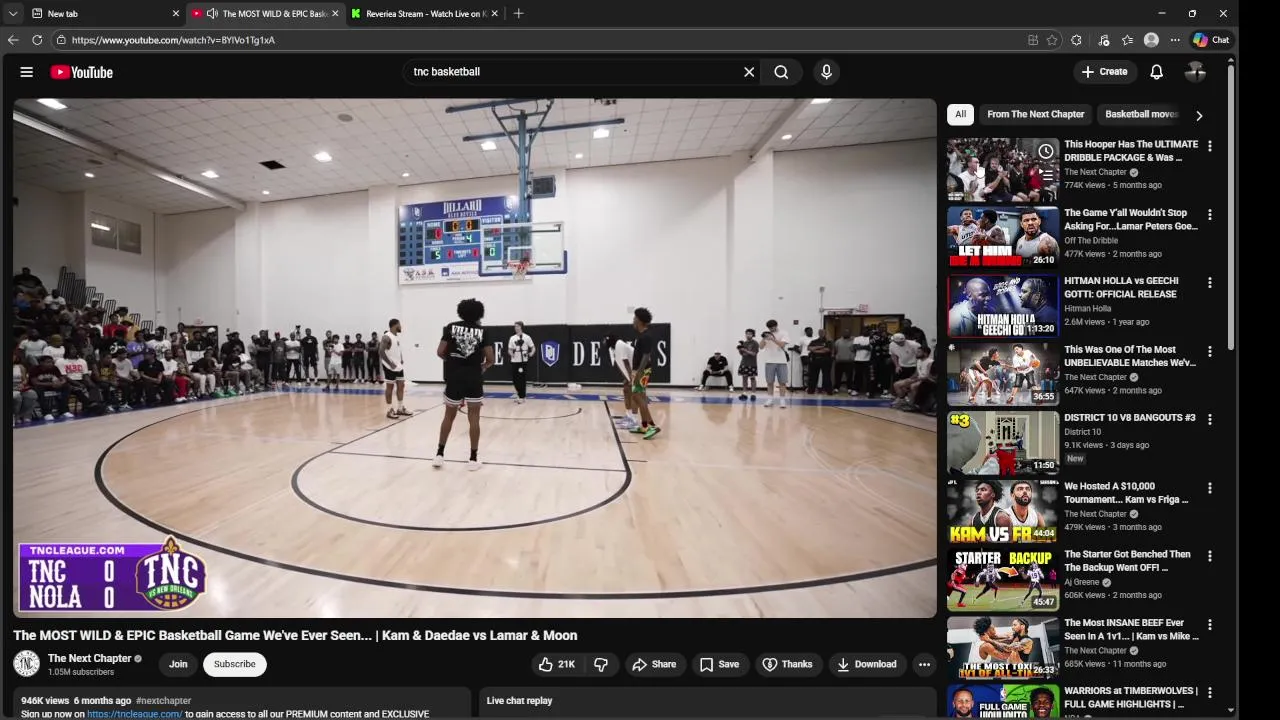Send Thanks to the creator
Viewport: 1280px width, 720px height.
point(787,664)
